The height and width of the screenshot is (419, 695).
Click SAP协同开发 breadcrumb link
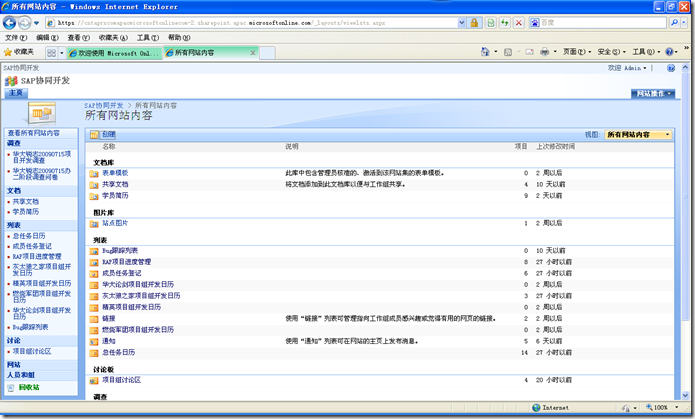(x=104, y=106)
